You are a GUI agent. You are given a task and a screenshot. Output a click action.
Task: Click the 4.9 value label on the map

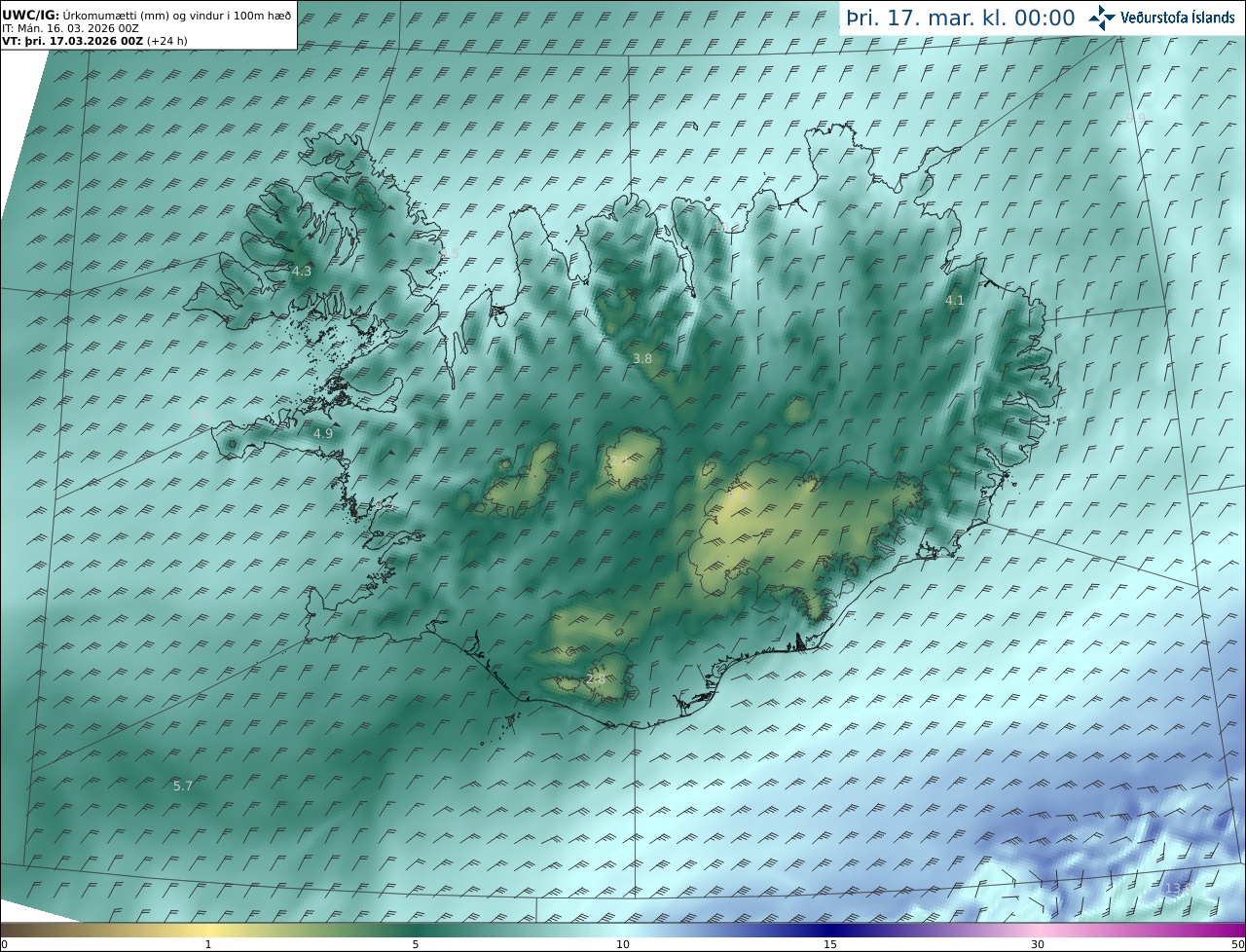click(323, 433)
